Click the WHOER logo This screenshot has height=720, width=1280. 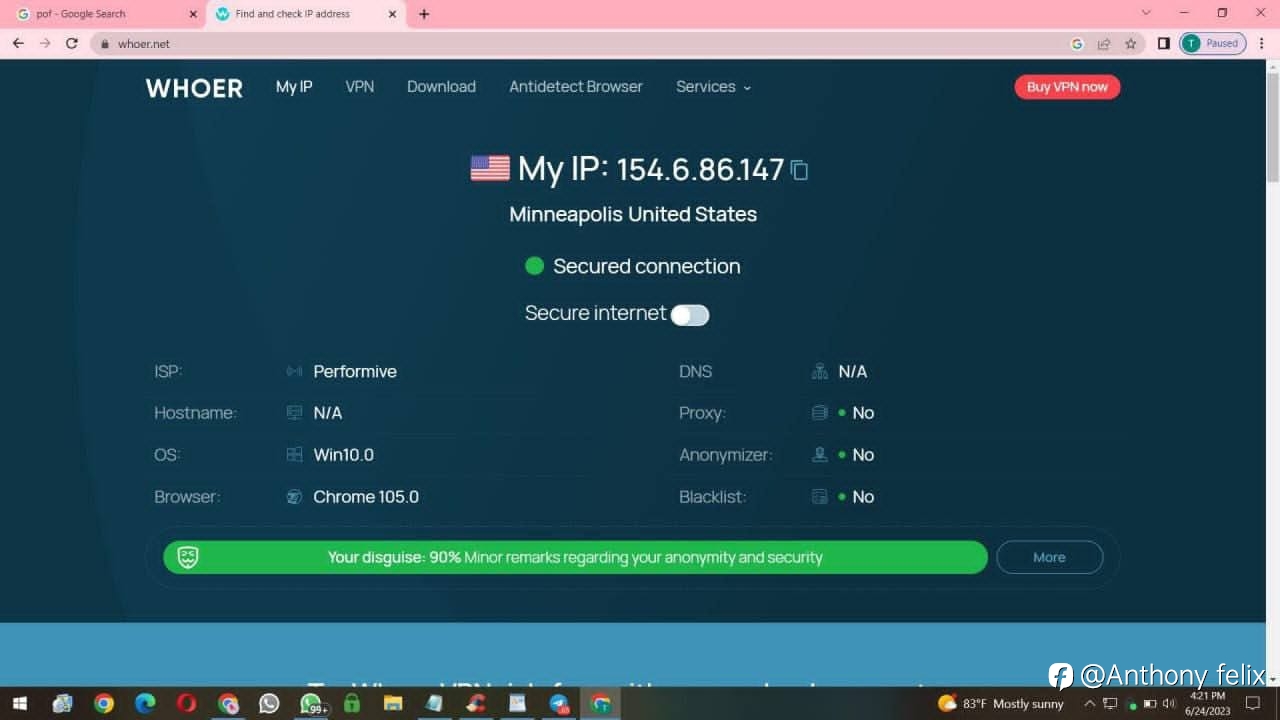194,88
